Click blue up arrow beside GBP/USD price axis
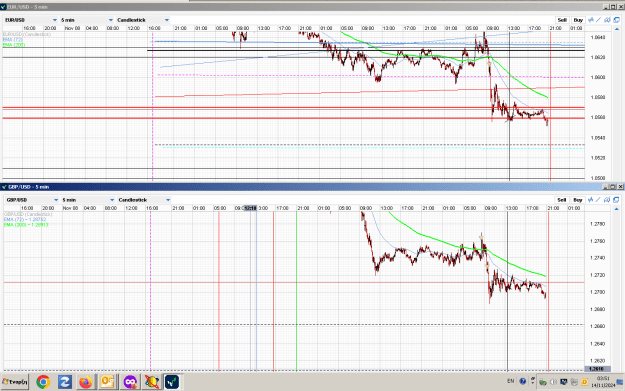Image resolution: width=625 pixels, height=391 pixels. click(x=616, y=209)
